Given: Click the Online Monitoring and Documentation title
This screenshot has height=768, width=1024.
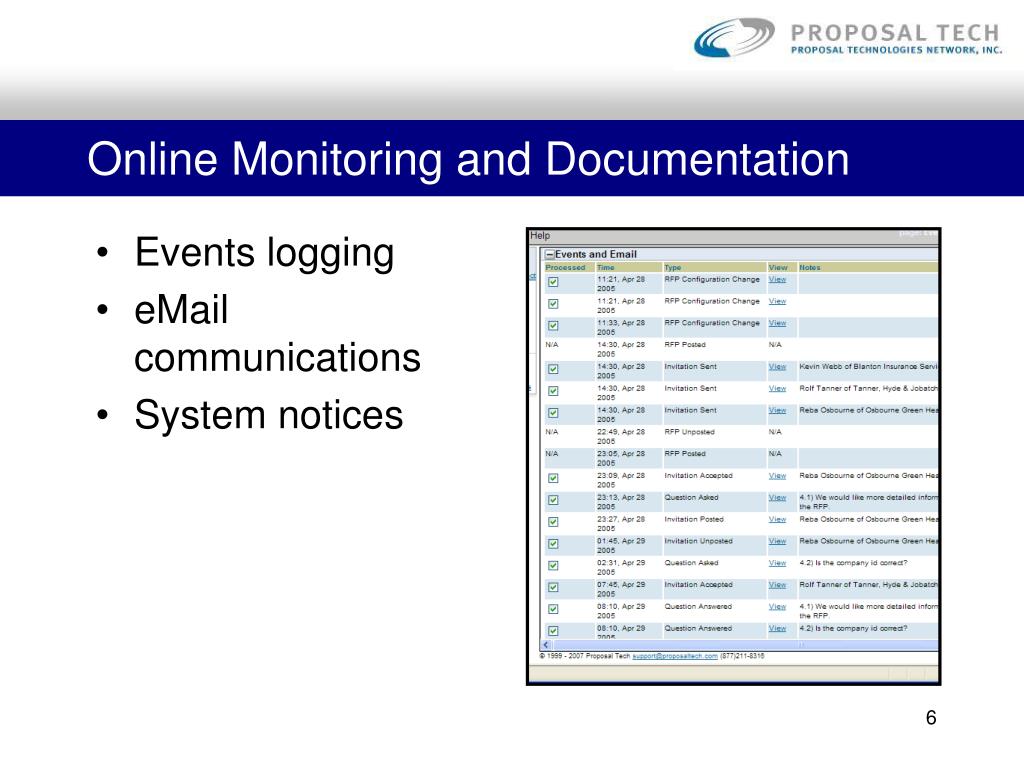Looking at the screenshot, I should (x=468, y=159).
